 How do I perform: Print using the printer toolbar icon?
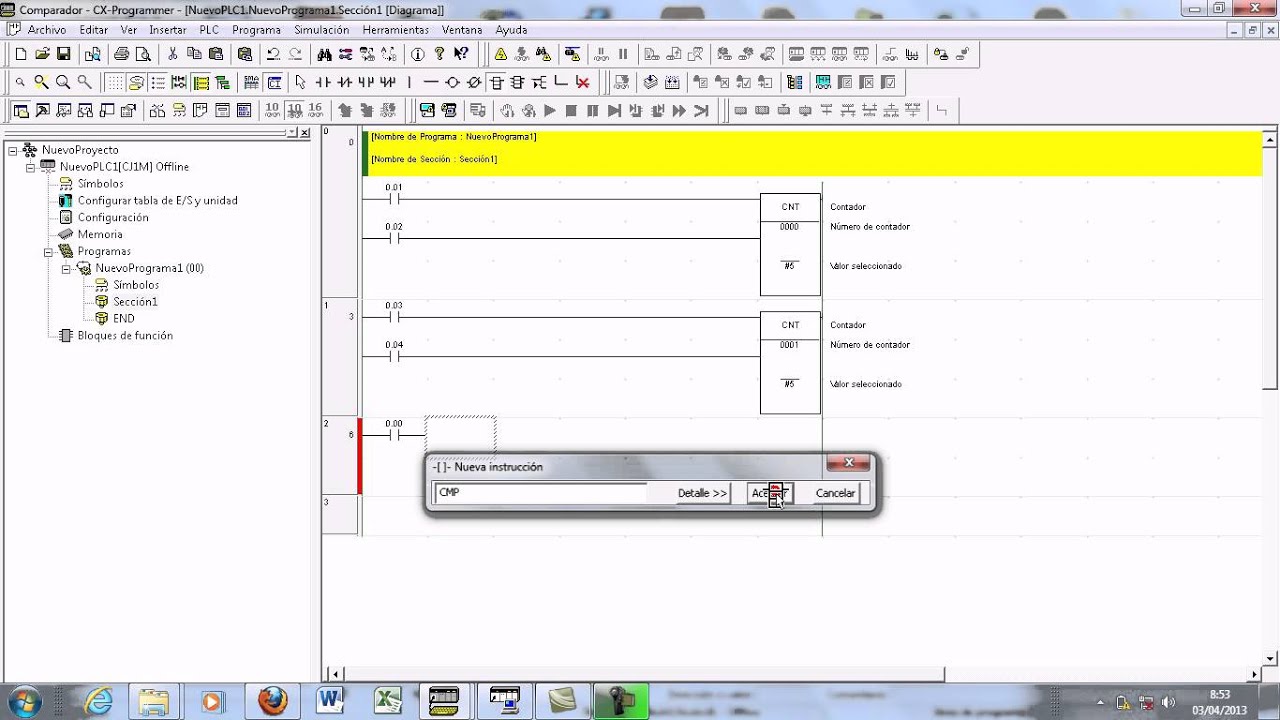121,54
